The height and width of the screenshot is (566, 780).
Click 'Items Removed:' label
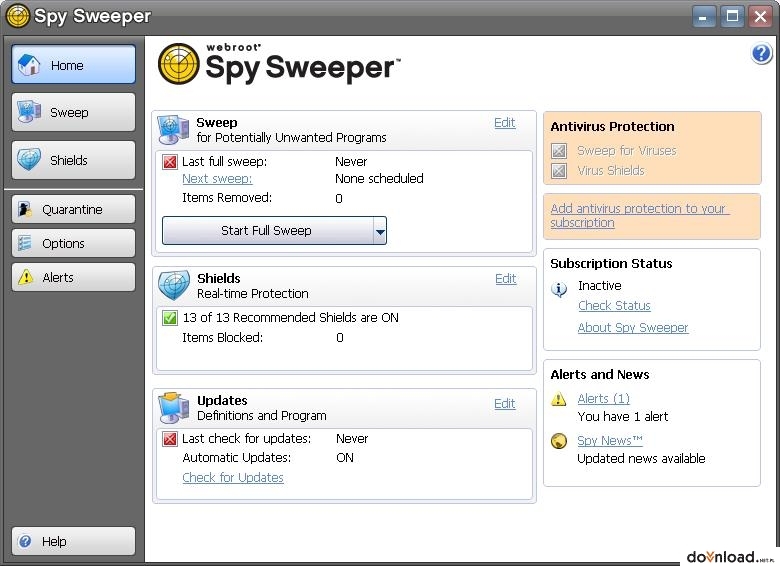tap(227, 198)
